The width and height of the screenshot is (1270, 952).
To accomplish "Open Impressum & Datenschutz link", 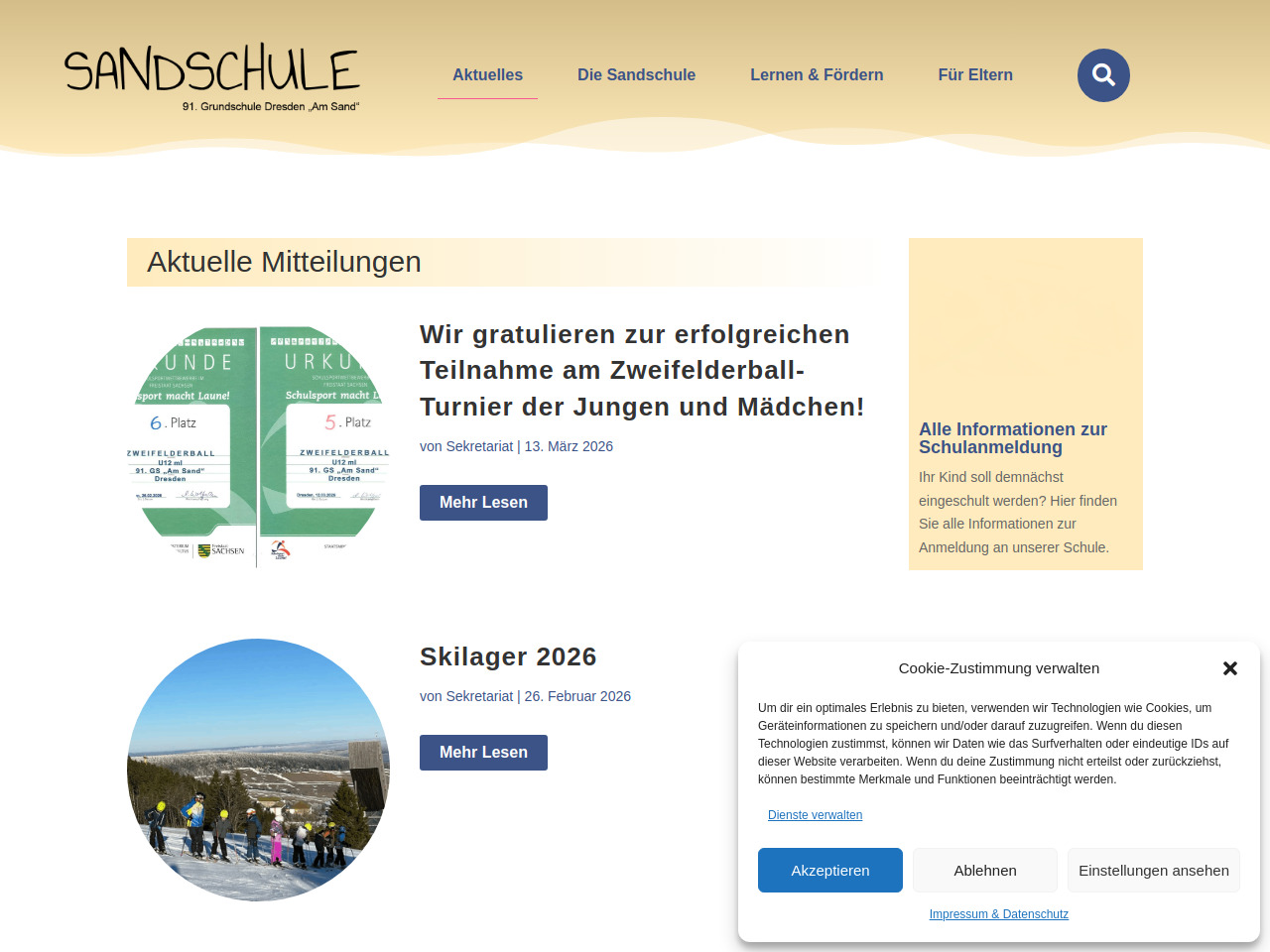I will (998, 914).
